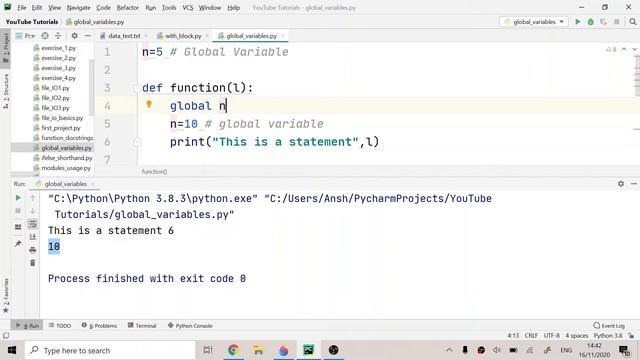This screenshot has height=360, width=640.
Task: Open File Explorer from the taskbar
Action: coord(258,350)
